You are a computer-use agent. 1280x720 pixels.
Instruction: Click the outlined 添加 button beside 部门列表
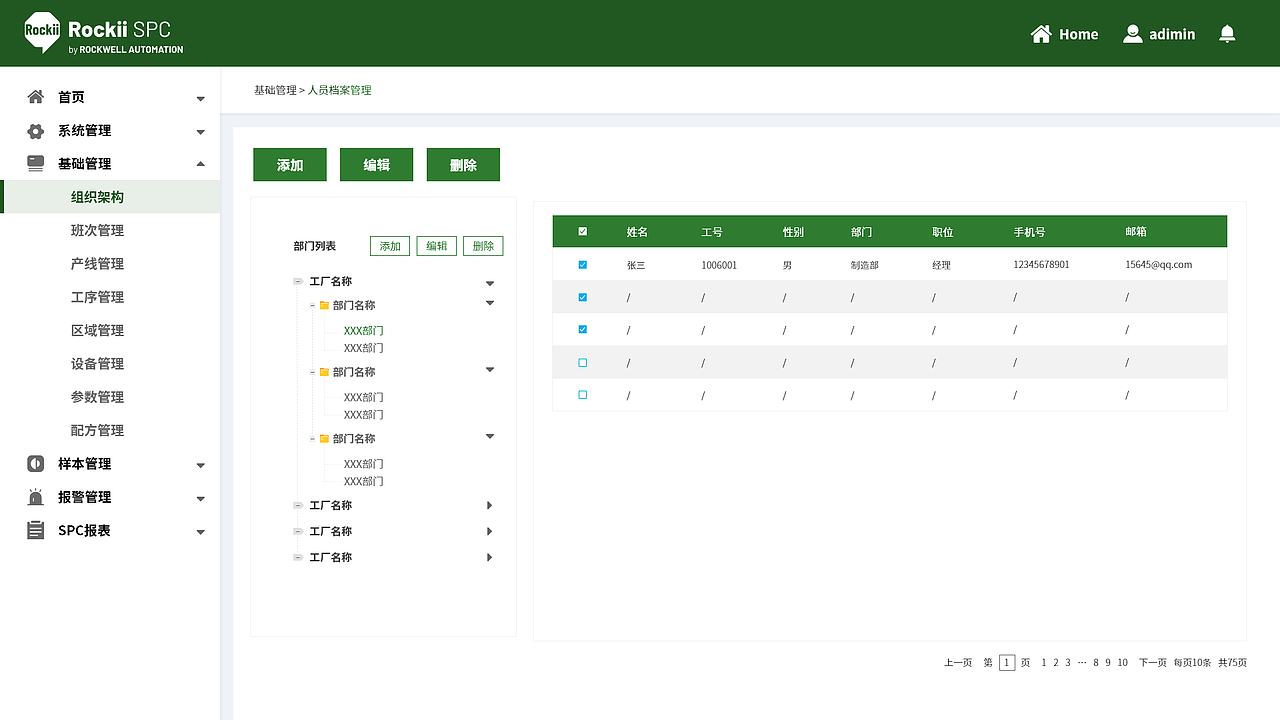390,246
